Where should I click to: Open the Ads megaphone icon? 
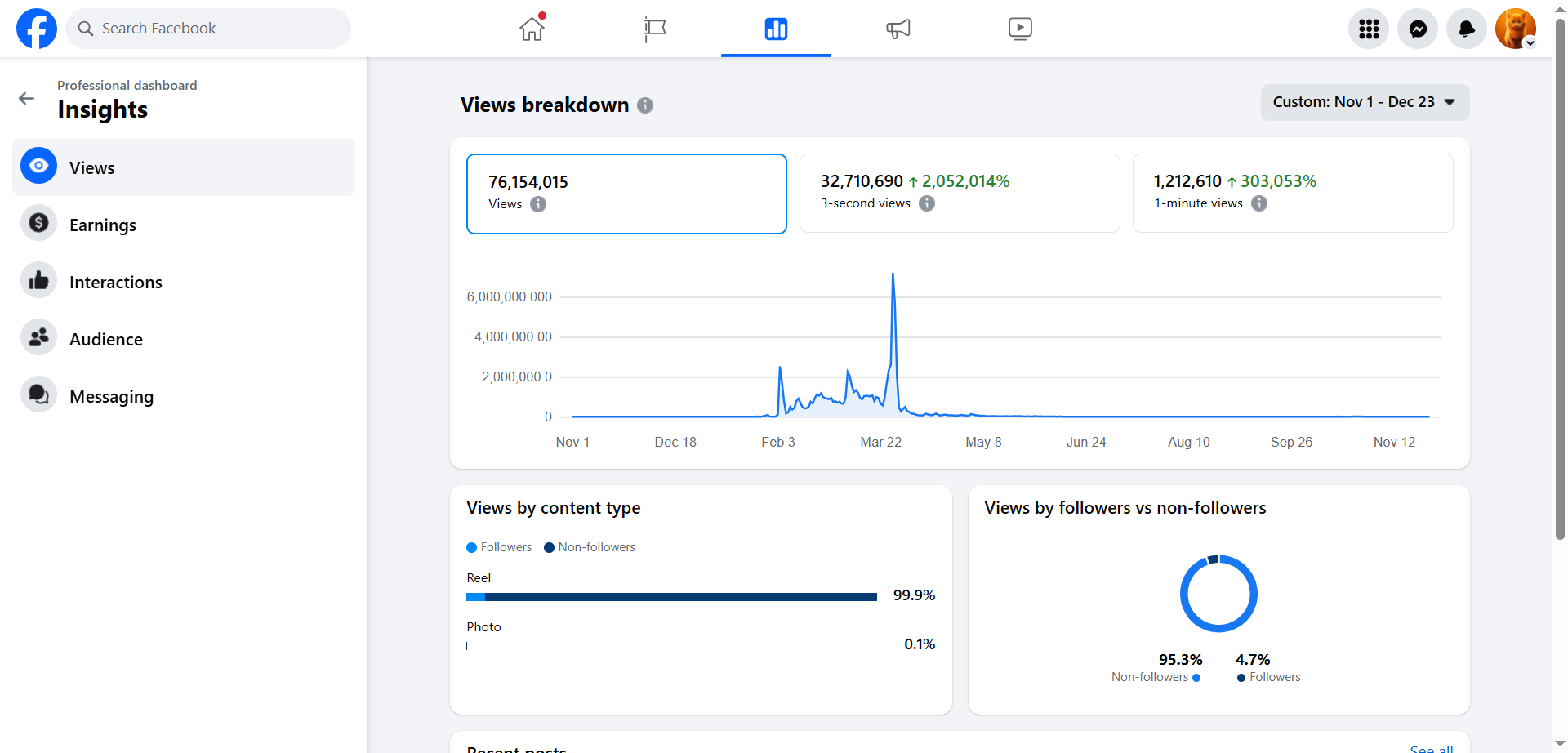point(898,29)
